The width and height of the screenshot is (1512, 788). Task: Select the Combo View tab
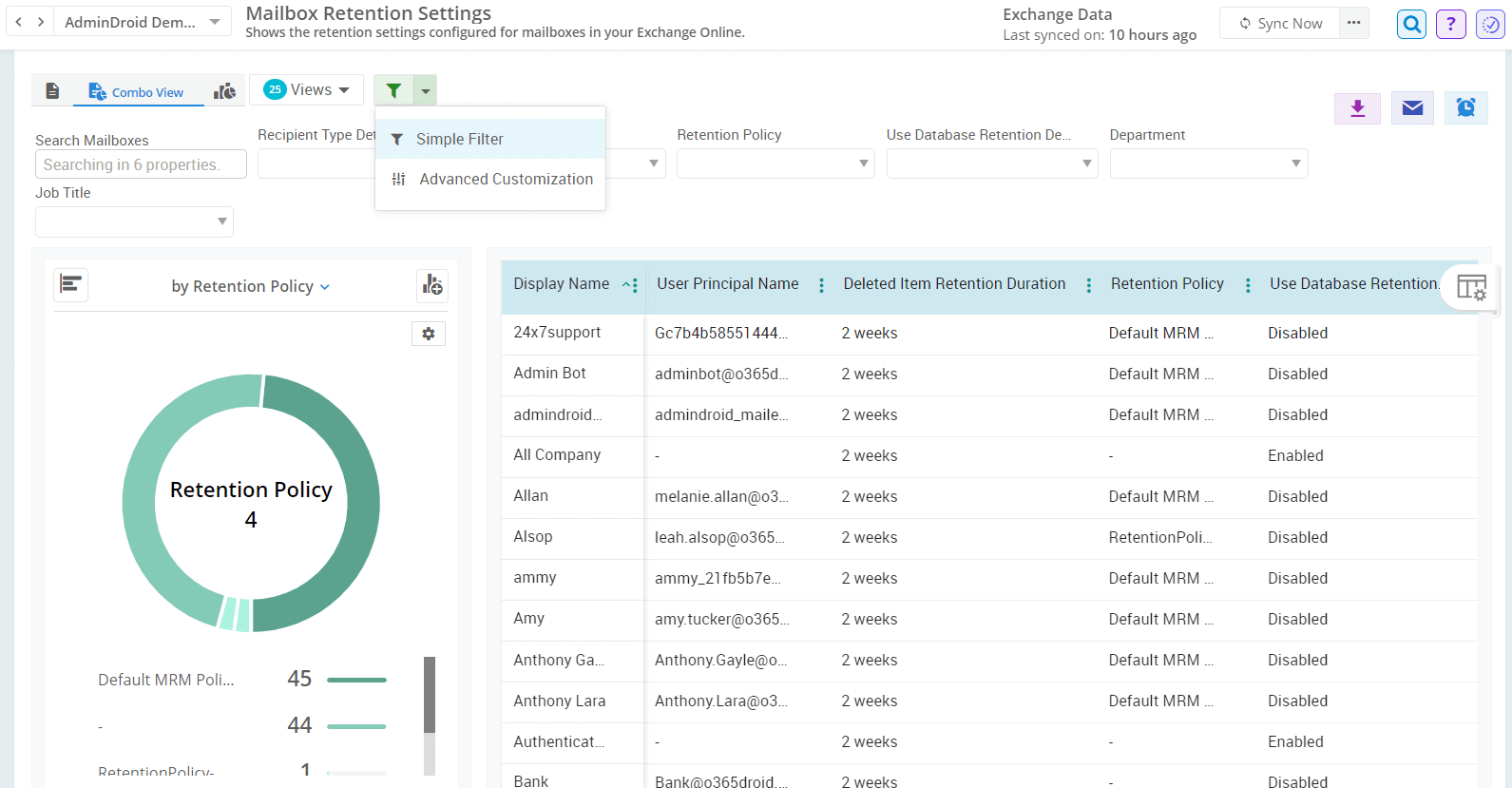137,92
